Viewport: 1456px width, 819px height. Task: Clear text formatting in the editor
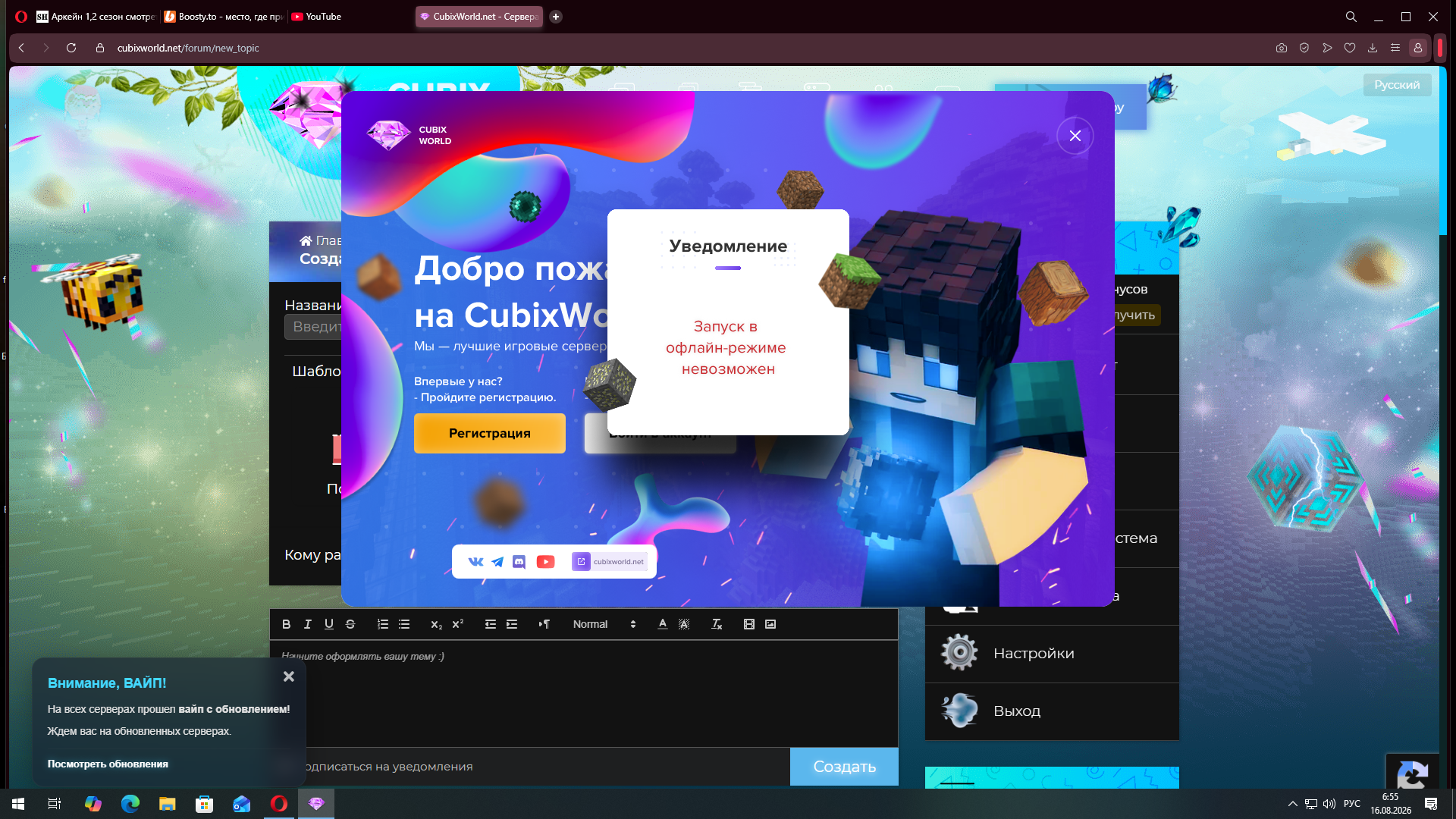coord(717,624)
